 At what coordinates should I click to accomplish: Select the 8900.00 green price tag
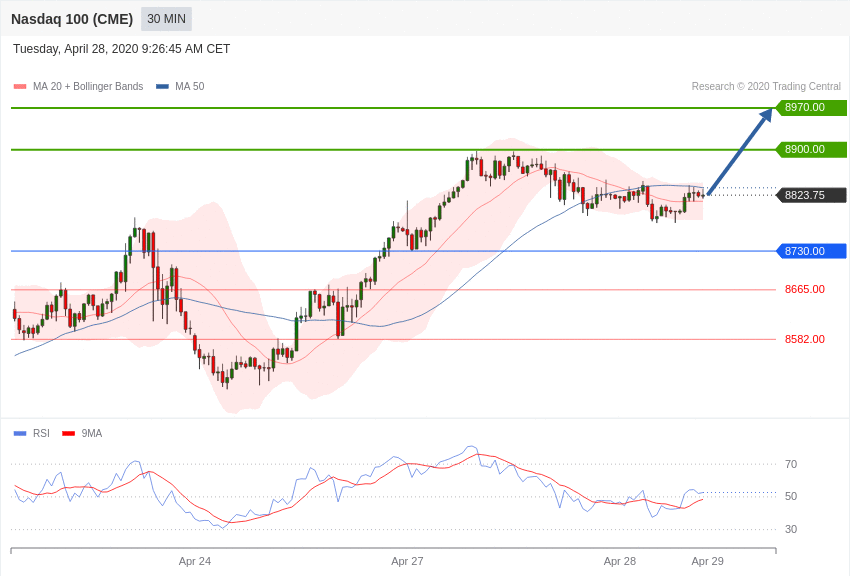coord(812,149)
